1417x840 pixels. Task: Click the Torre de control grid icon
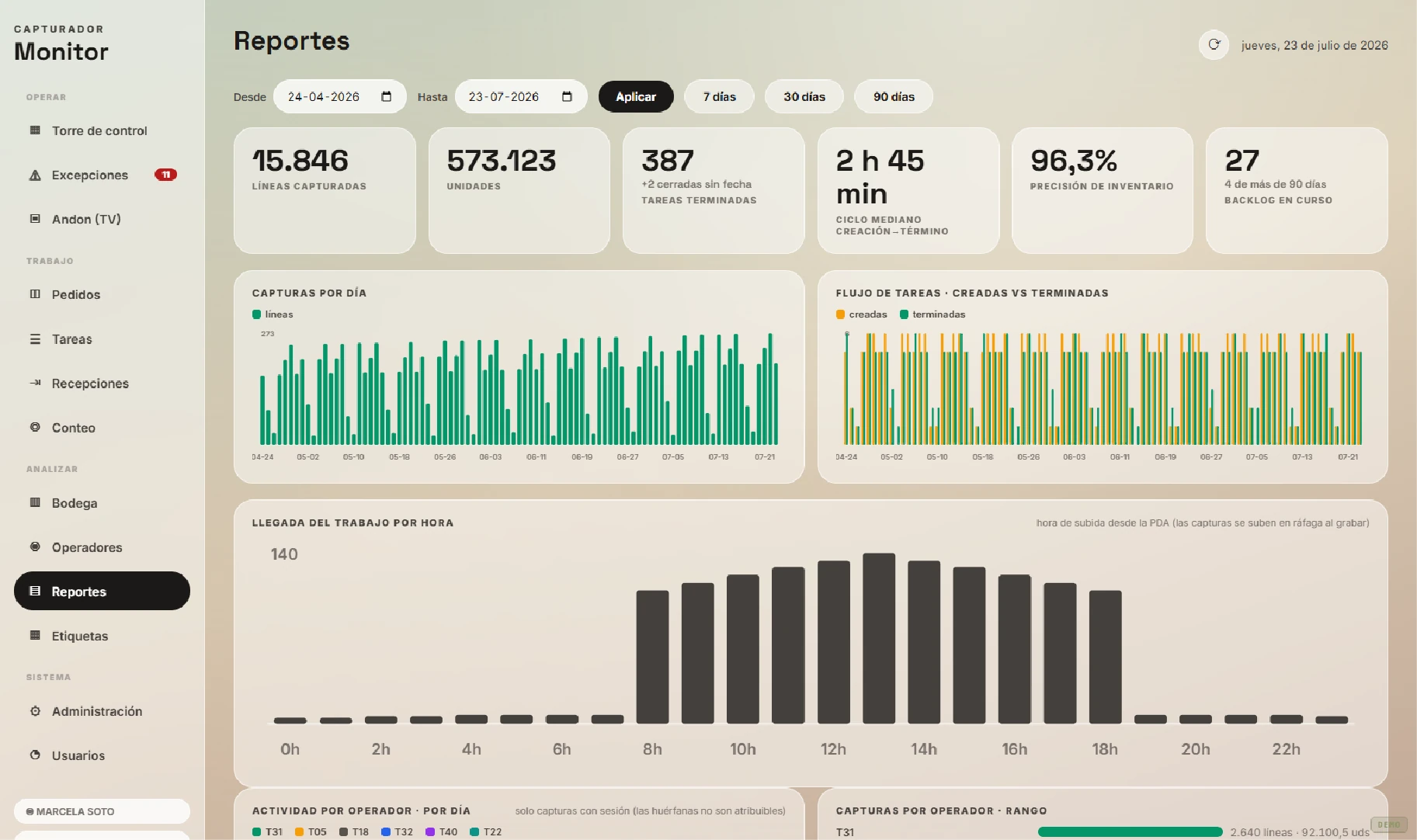coord(35,130)
